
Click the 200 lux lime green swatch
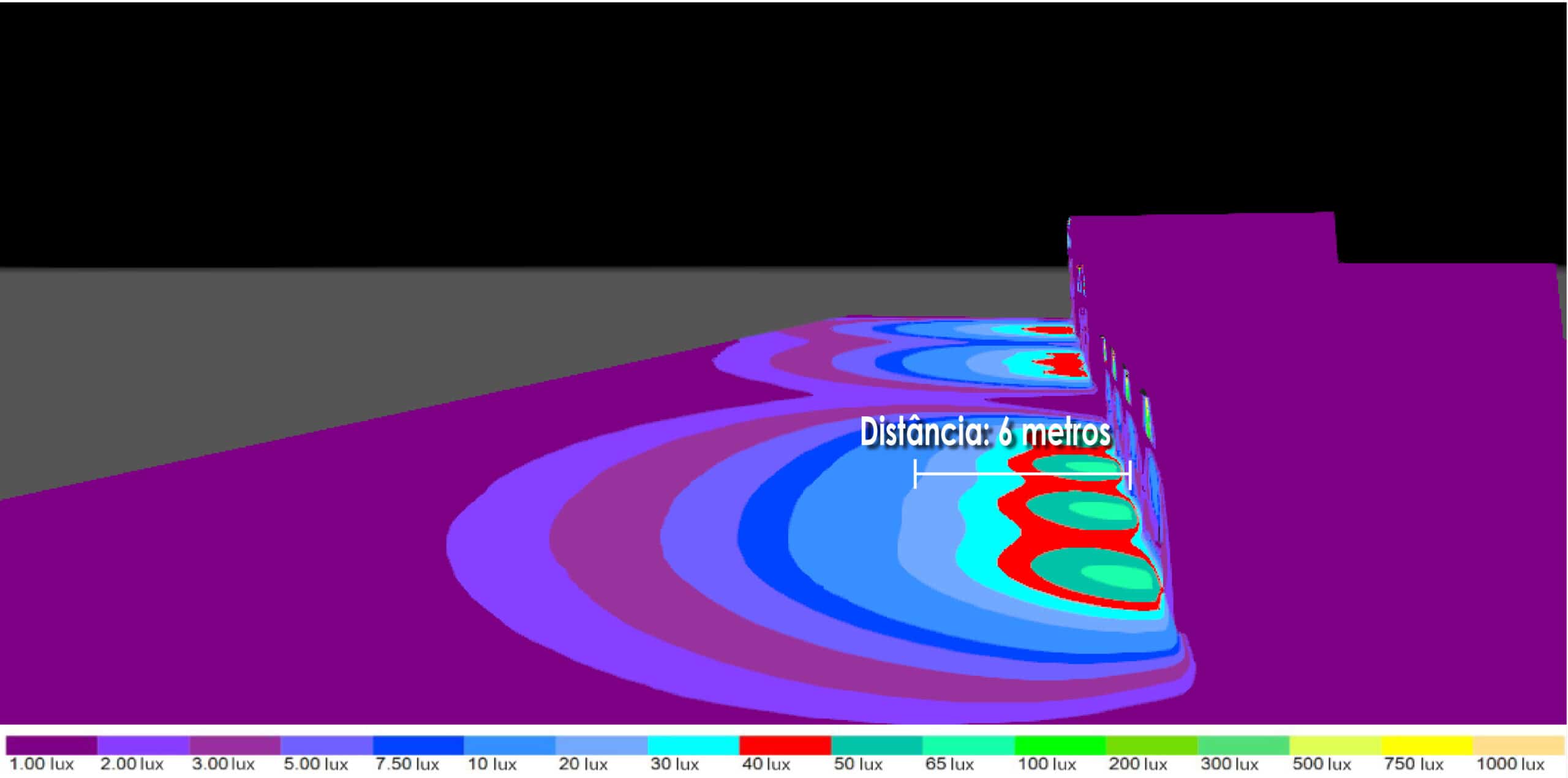click(1151, 745)
